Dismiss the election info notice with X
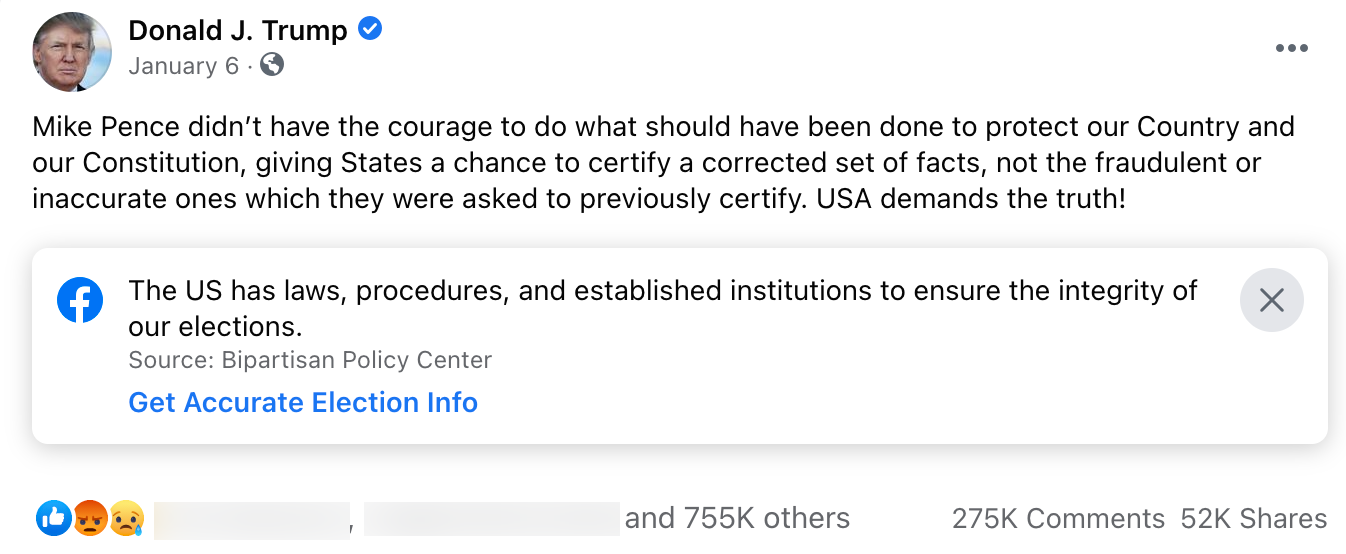 click(x=1271, y=300)
